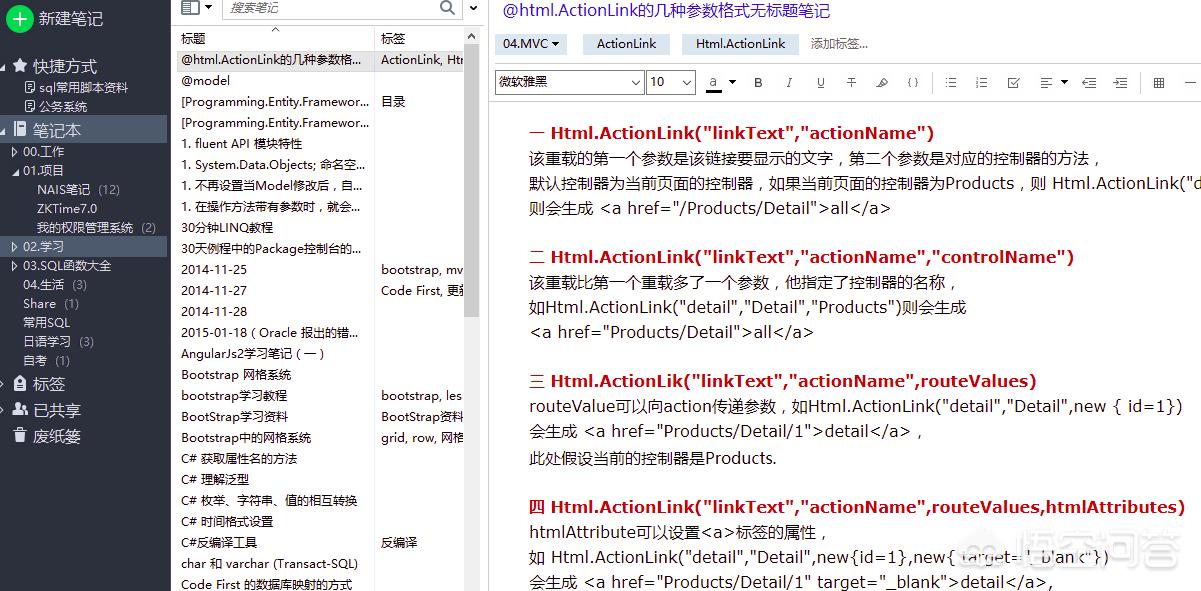Click the star icon next to 快捷方式
This screenshot has width=1201, height=591.
pyautogui.click(x=20, y=66)
